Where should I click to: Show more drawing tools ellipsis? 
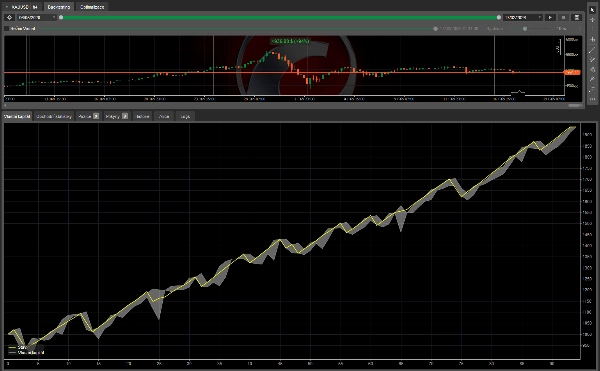point(592,99)
